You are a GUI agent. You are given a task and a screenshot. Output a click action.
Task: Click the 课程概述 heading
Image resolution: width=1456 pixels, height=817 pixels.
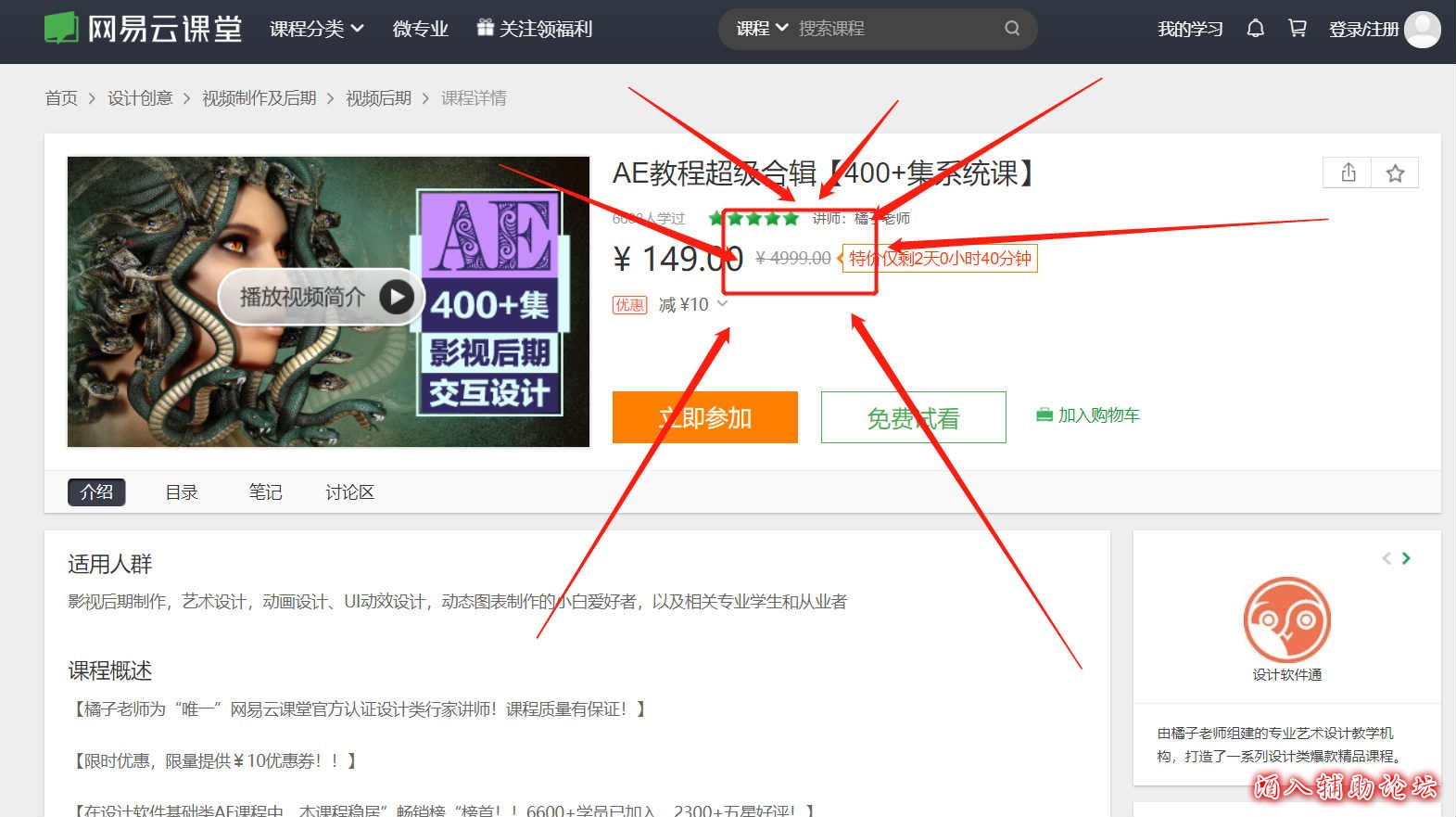[109, 670]
